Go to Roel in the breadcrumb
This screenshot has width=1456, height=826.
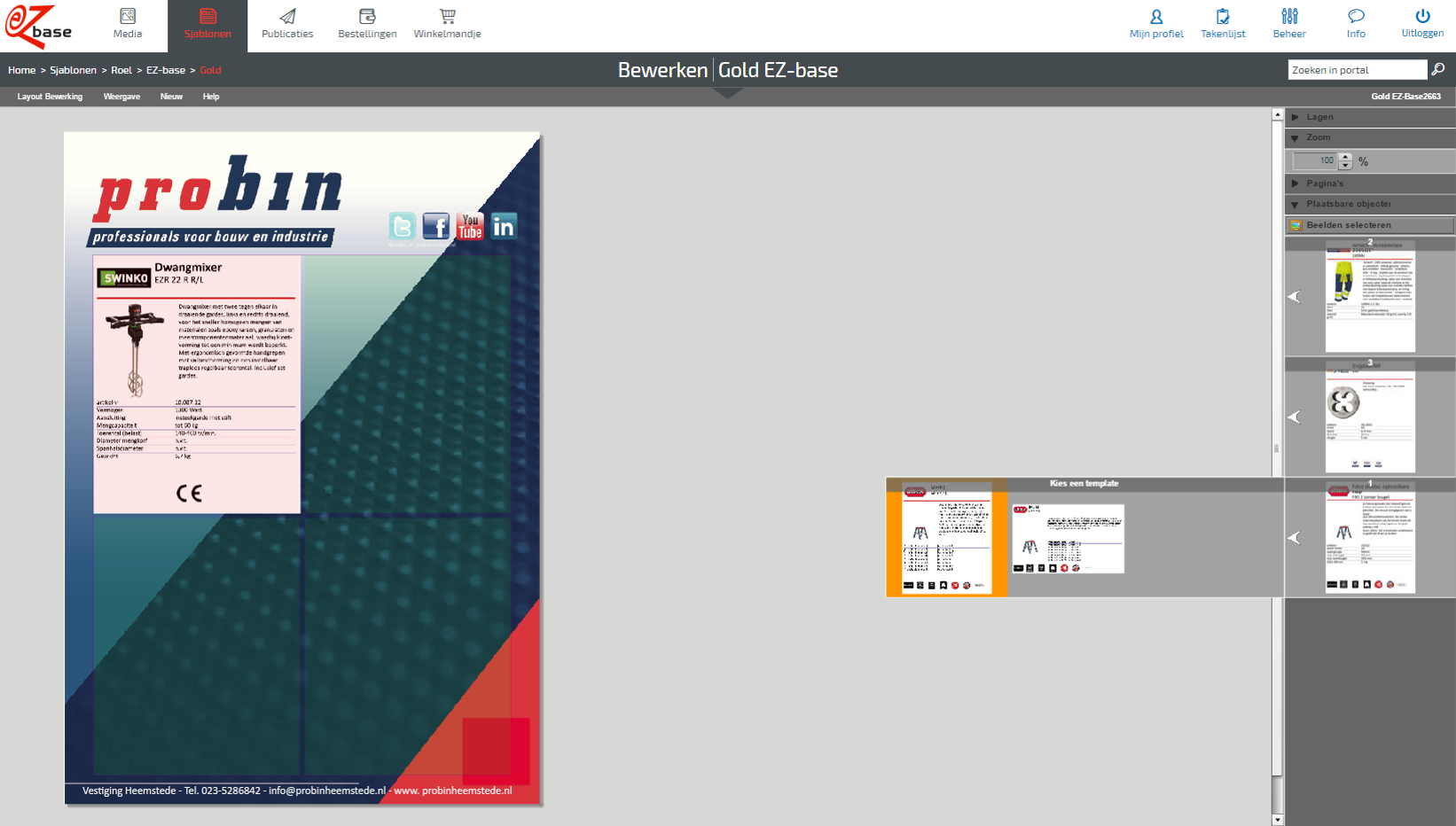(x=121, y=70)
